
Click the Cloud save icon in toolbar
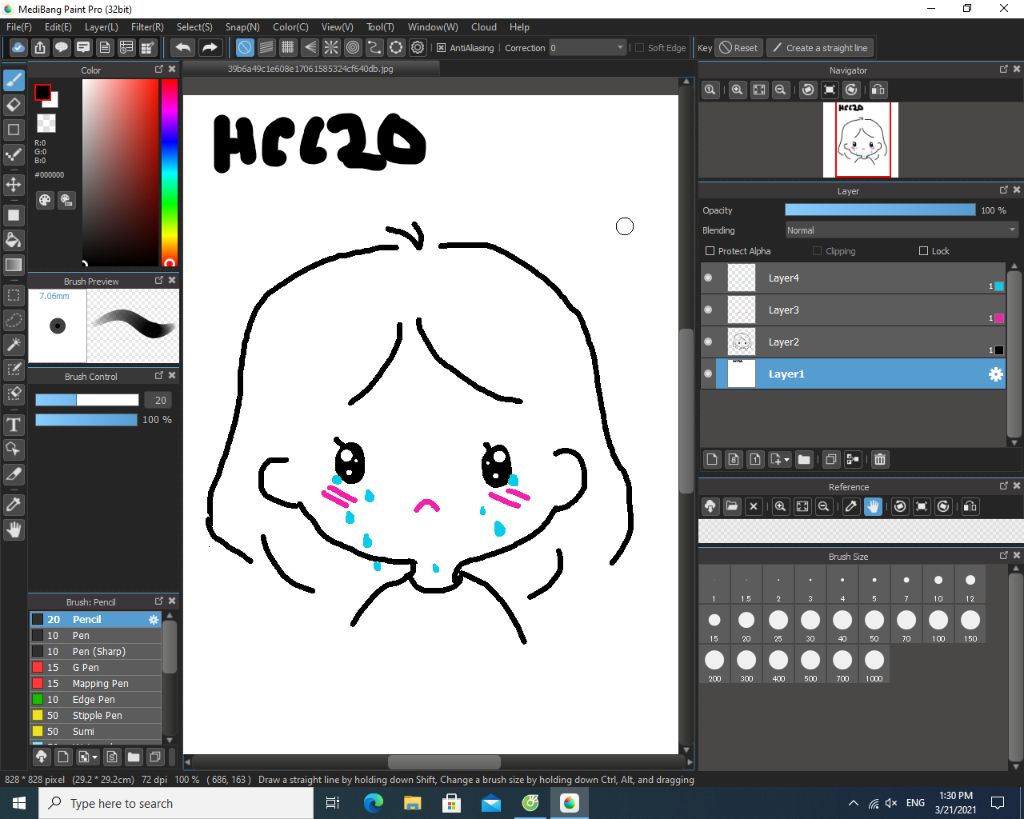(18, 48)
